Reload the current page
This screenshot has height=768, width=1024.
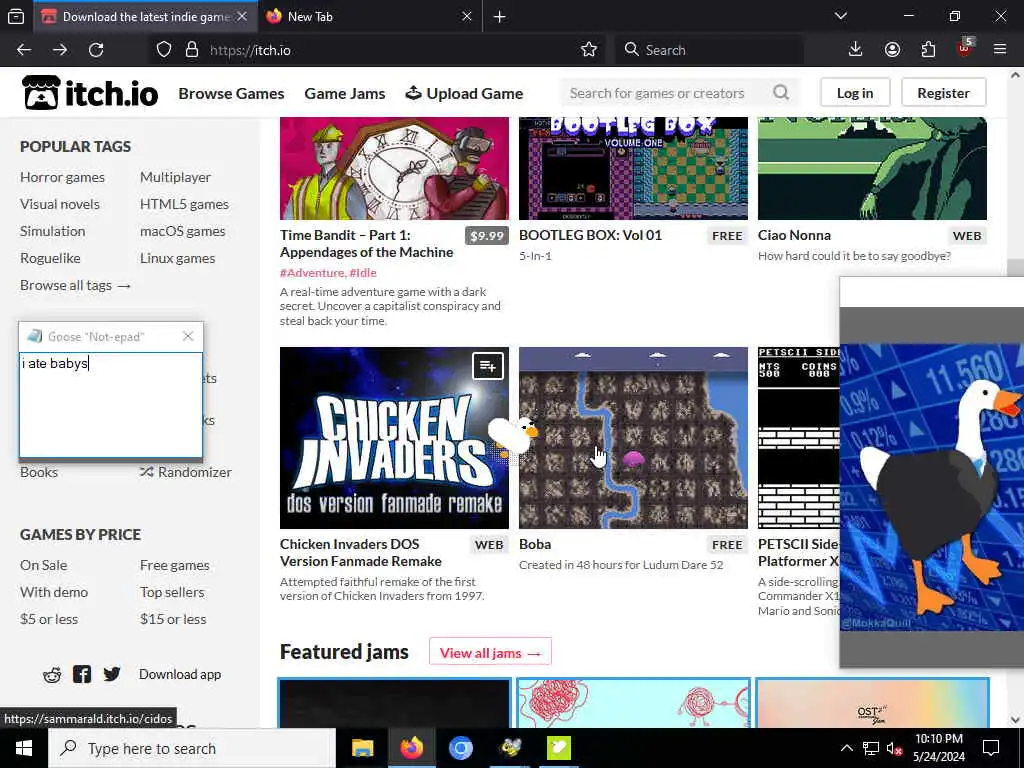pyautogui.click(x=96, y=50)
